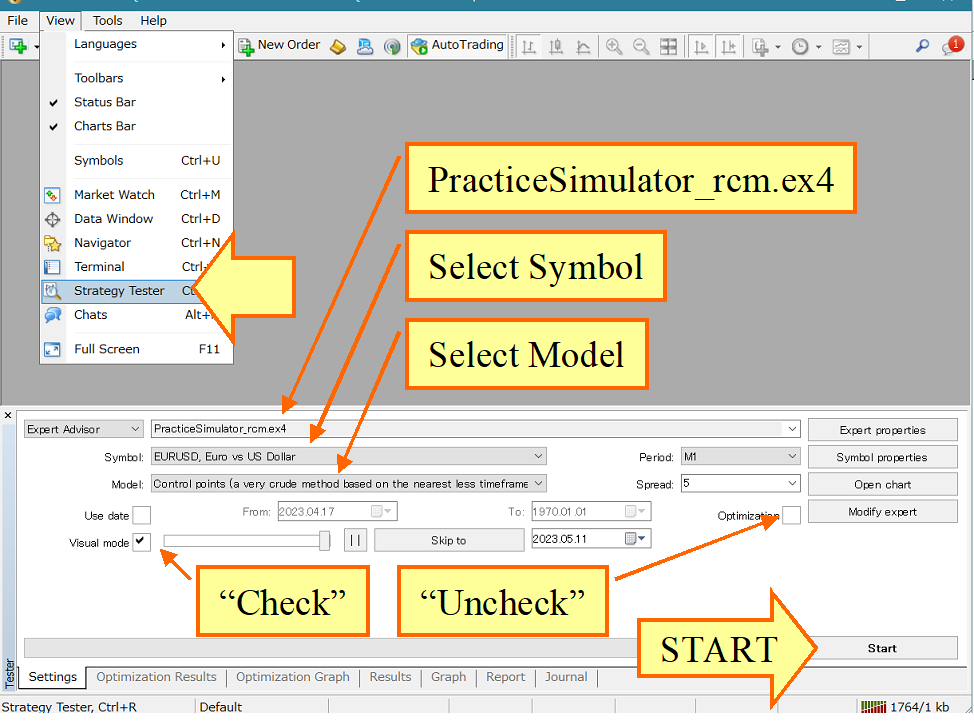
Task: Open Terminal from View menu
Action: coord(137,267)
